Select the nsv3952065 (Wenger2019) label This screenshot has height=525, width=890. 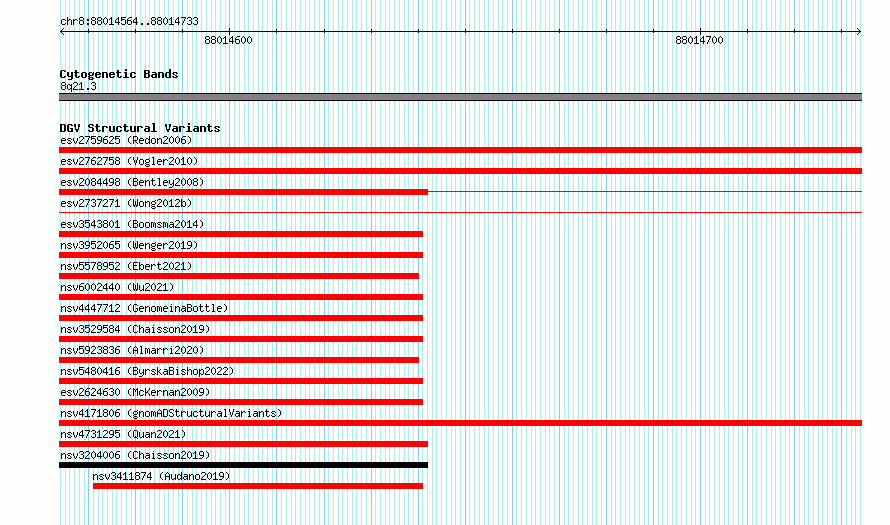129,245
